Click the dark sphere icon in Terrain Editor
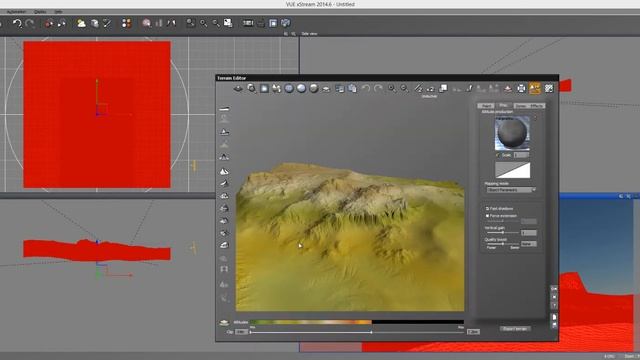 [313, 88]
